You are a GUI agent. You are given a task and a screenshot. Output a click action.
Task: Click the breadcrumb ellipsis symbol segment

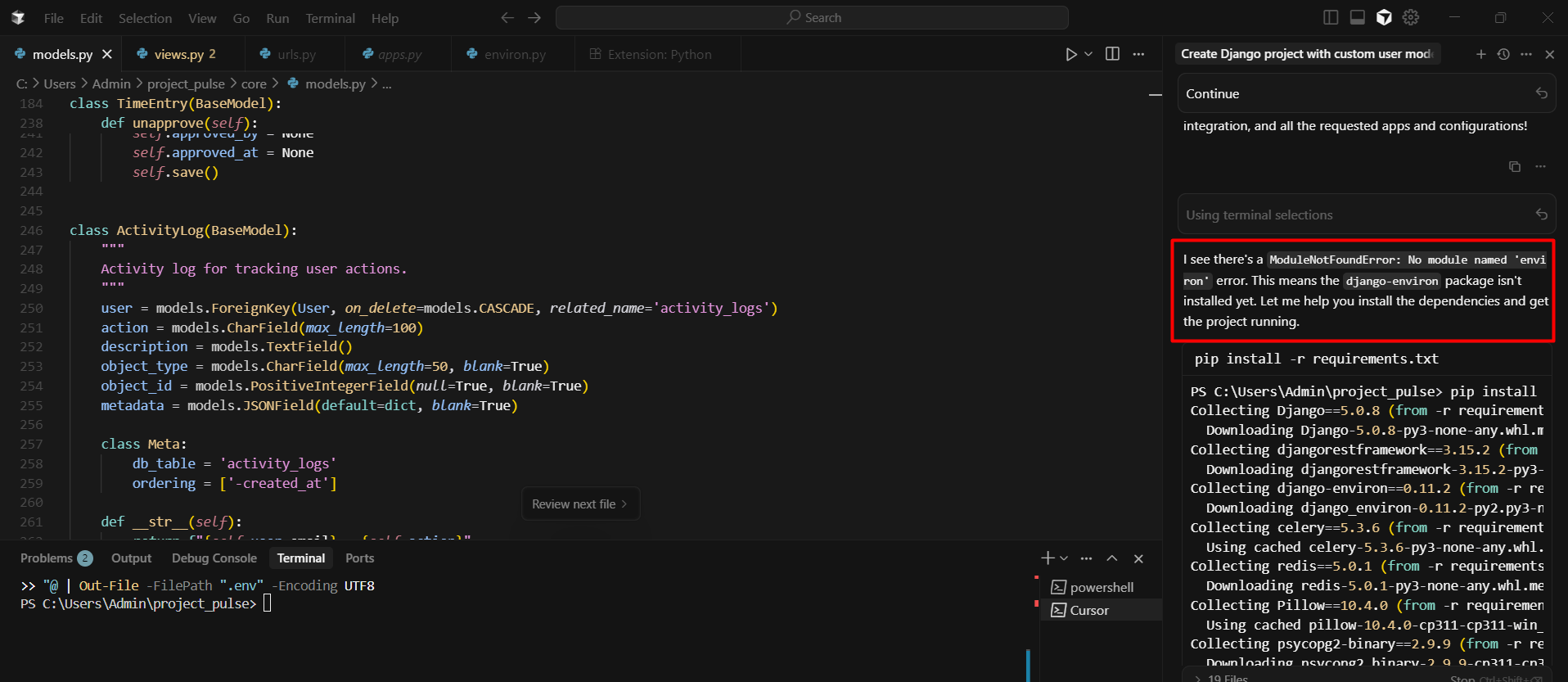[387, 84]
